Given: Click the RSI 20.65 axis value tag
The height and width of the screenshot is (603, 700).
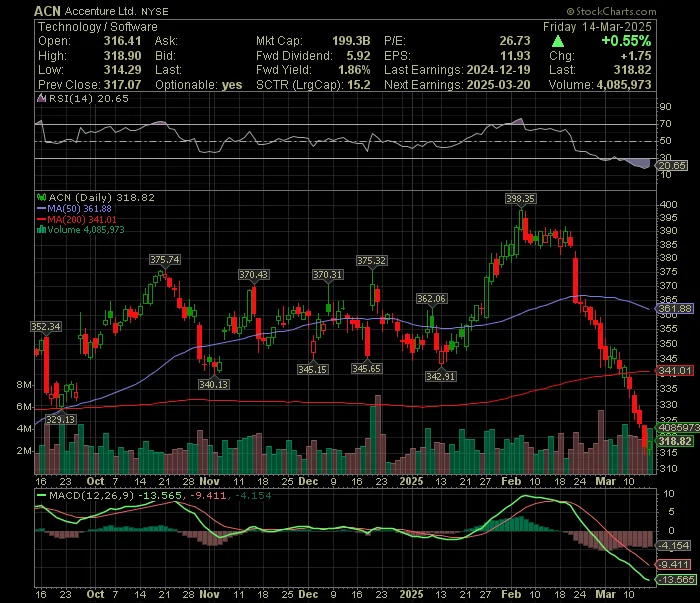Looking at the screenshot, I should [x=672, y=166].
